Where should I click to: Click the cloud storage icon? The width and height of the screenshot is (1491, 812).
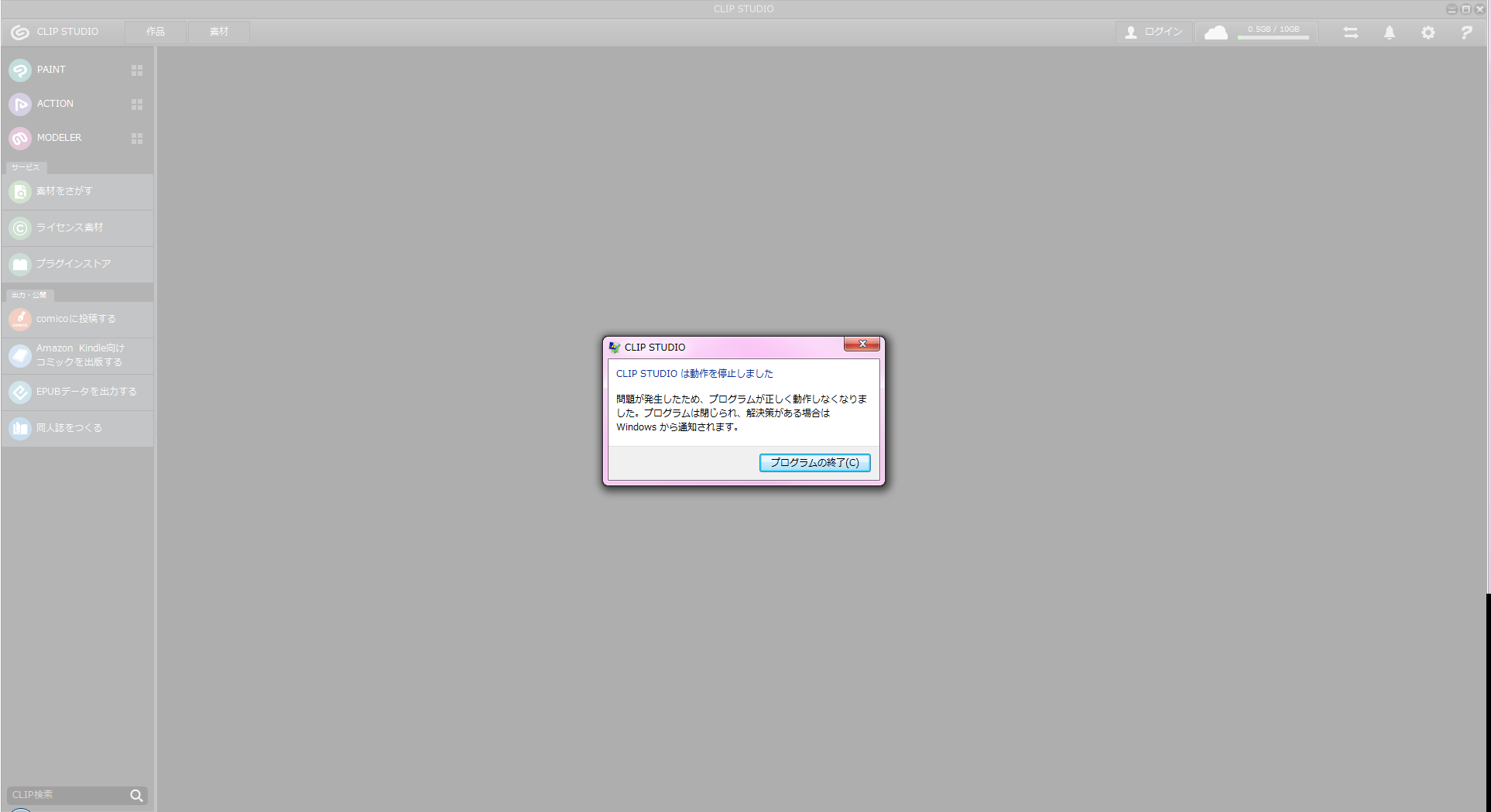pos(1216,33)
